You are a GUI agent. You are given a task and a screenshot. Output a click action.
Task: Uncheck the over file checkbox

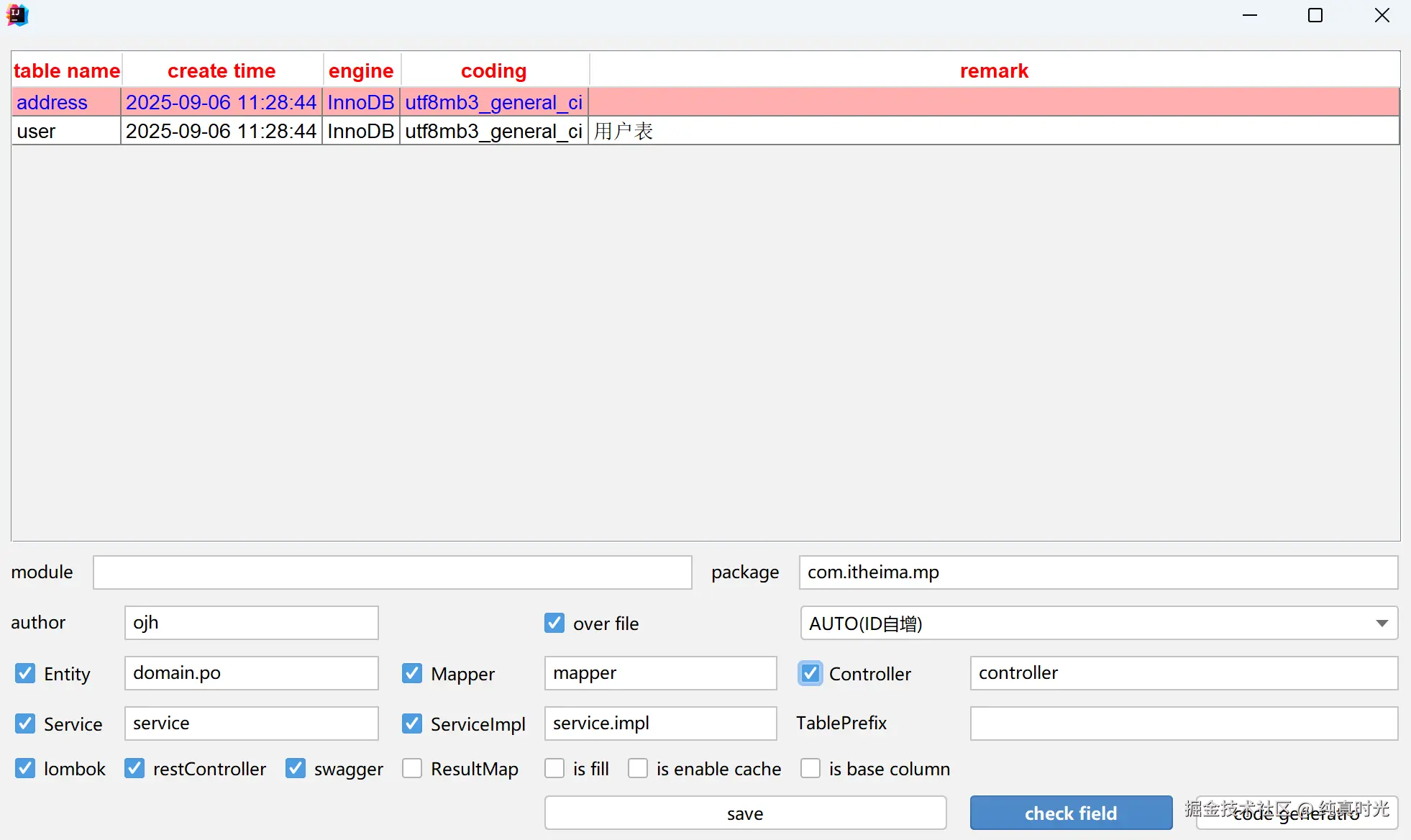[554, 624]
